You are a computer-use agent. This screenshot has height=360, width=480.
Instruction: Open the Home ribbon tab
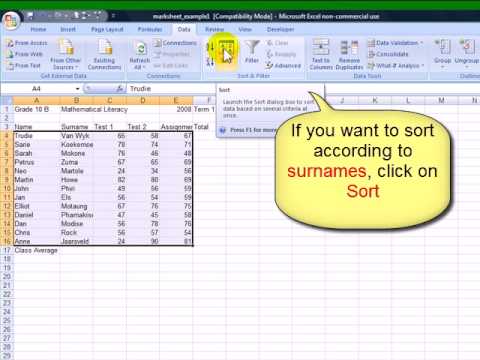point(38,29)
